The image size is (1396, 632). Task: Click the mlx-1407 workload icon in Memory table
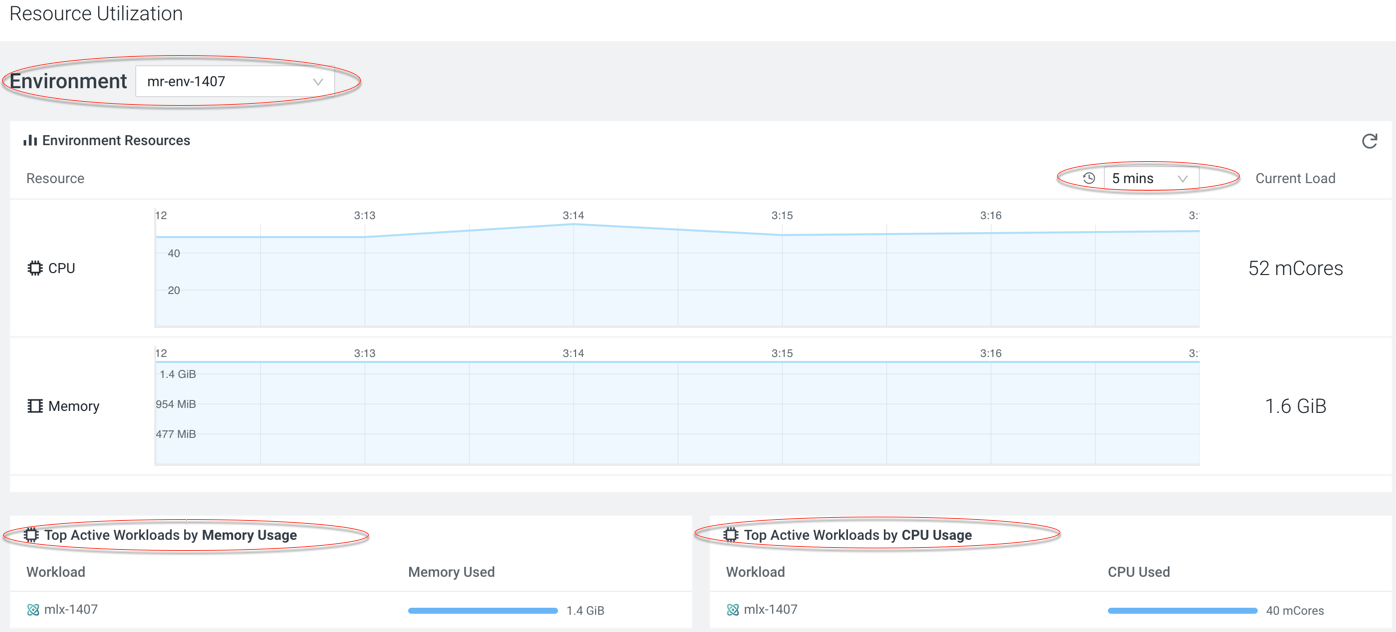click(x=33, y=610)
